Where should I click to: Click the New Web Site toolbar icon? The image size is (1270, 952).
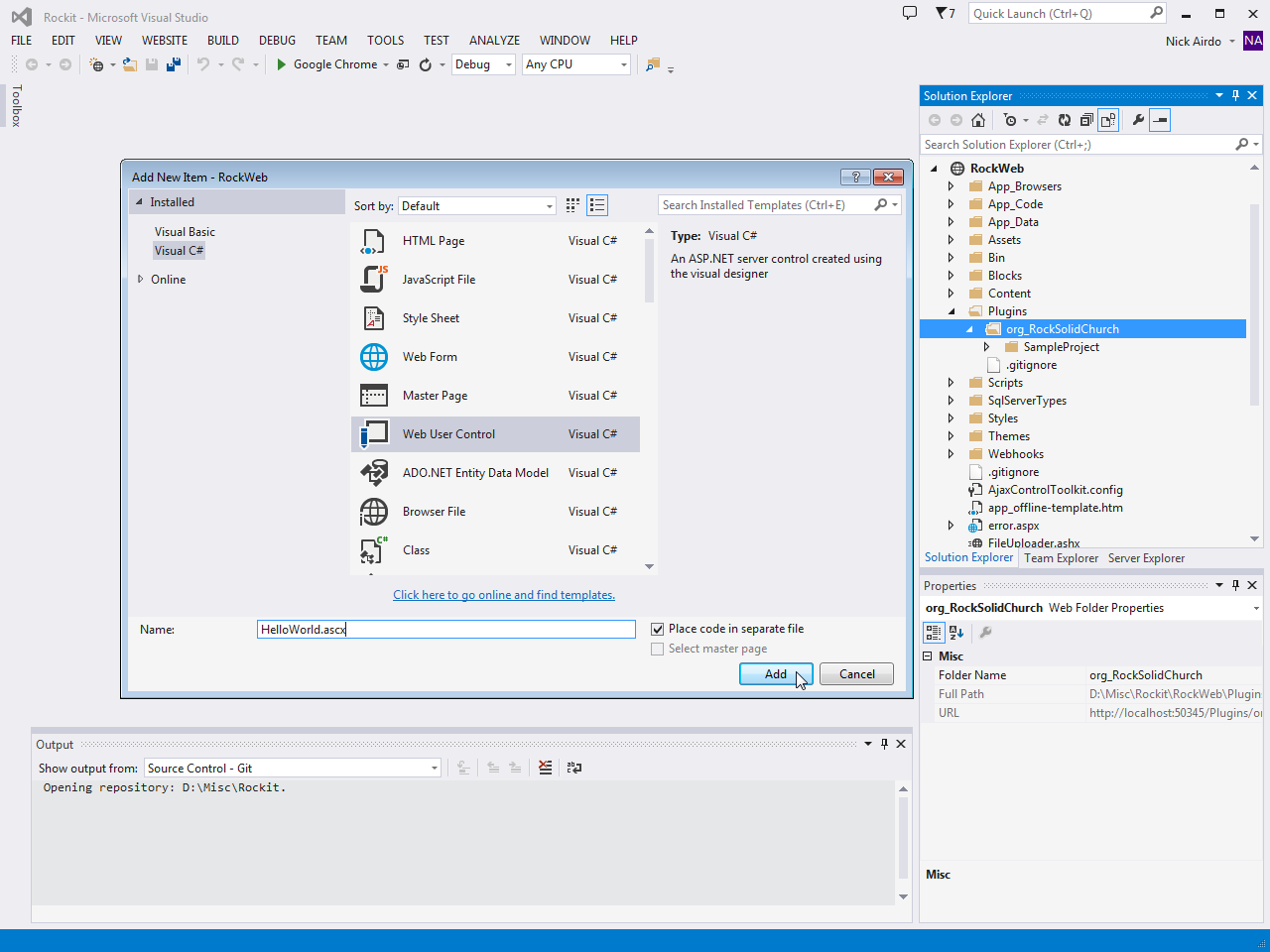pos(96,64)
